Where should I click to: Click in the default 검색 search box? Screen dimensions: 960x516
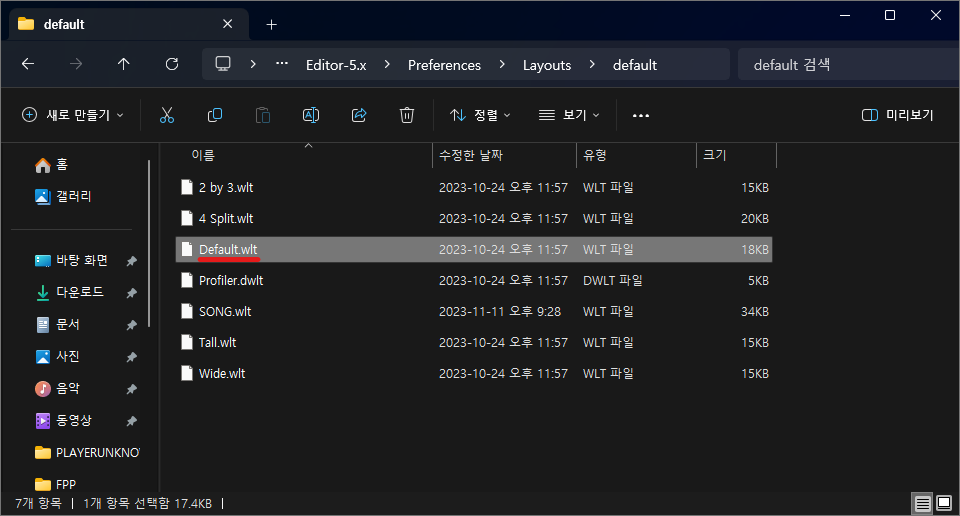847,64
